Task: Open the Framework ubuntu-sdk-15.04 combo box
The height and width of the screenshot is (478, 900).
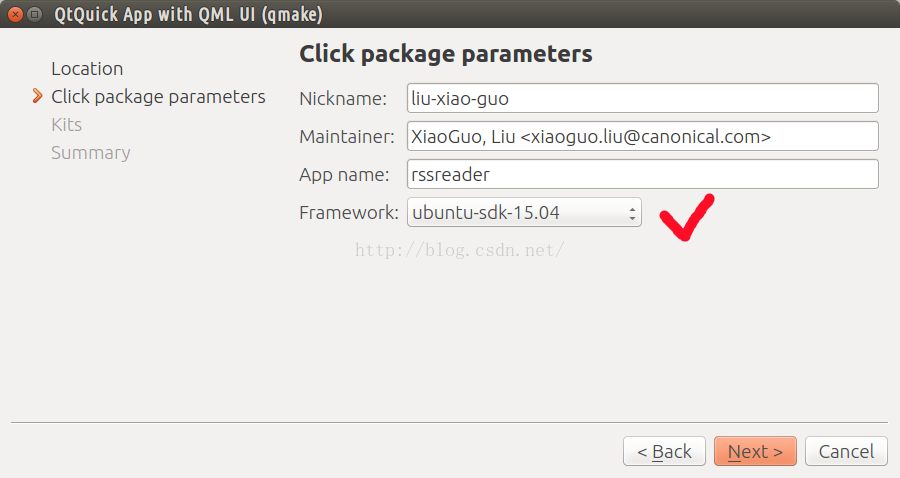Action: [524, 212]
